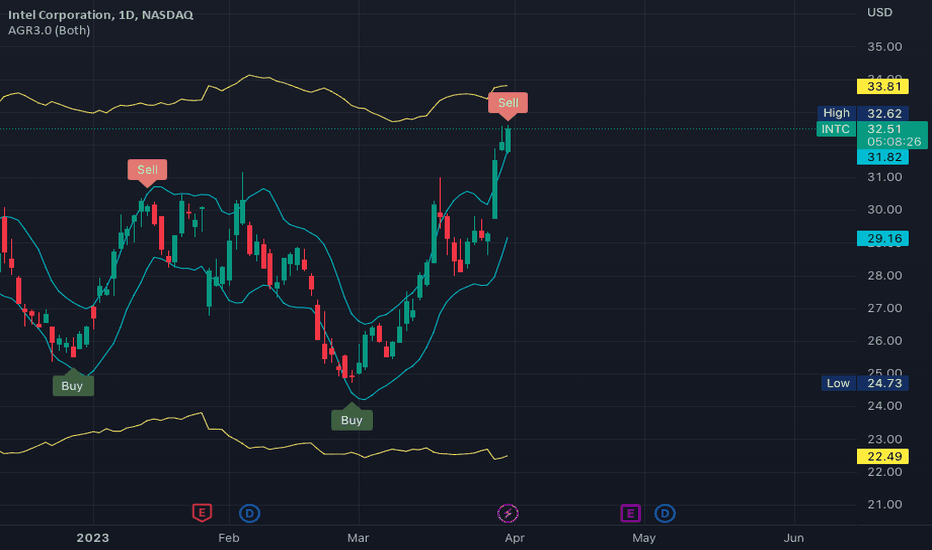Click the Low 24.73 price label
Image resolution: width=932 pixels, height=550 pixels.
click(865, 383)
